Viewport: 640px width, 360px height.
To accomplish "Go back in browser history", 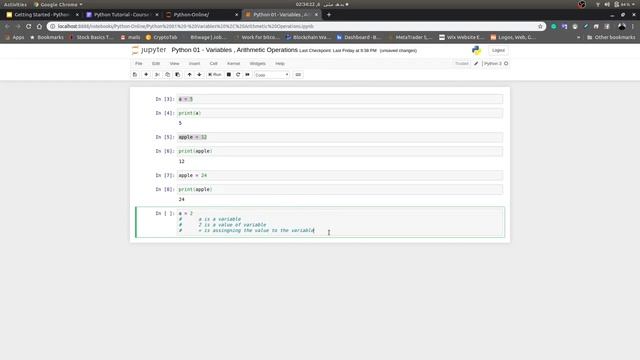I will tap(7, 26).
